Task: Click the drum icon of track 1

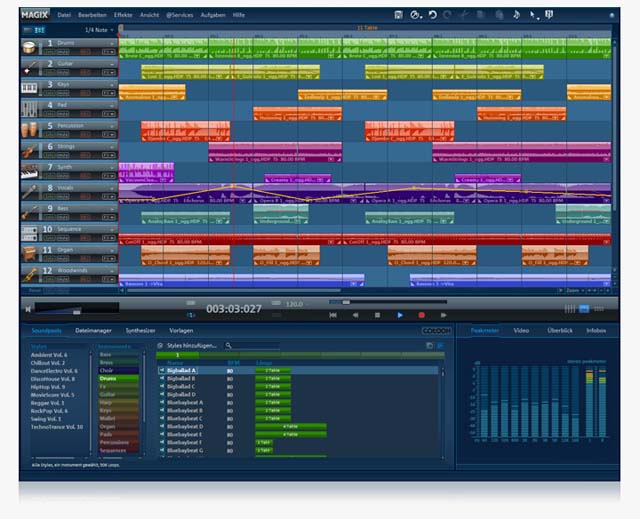Action: (29, 47)
